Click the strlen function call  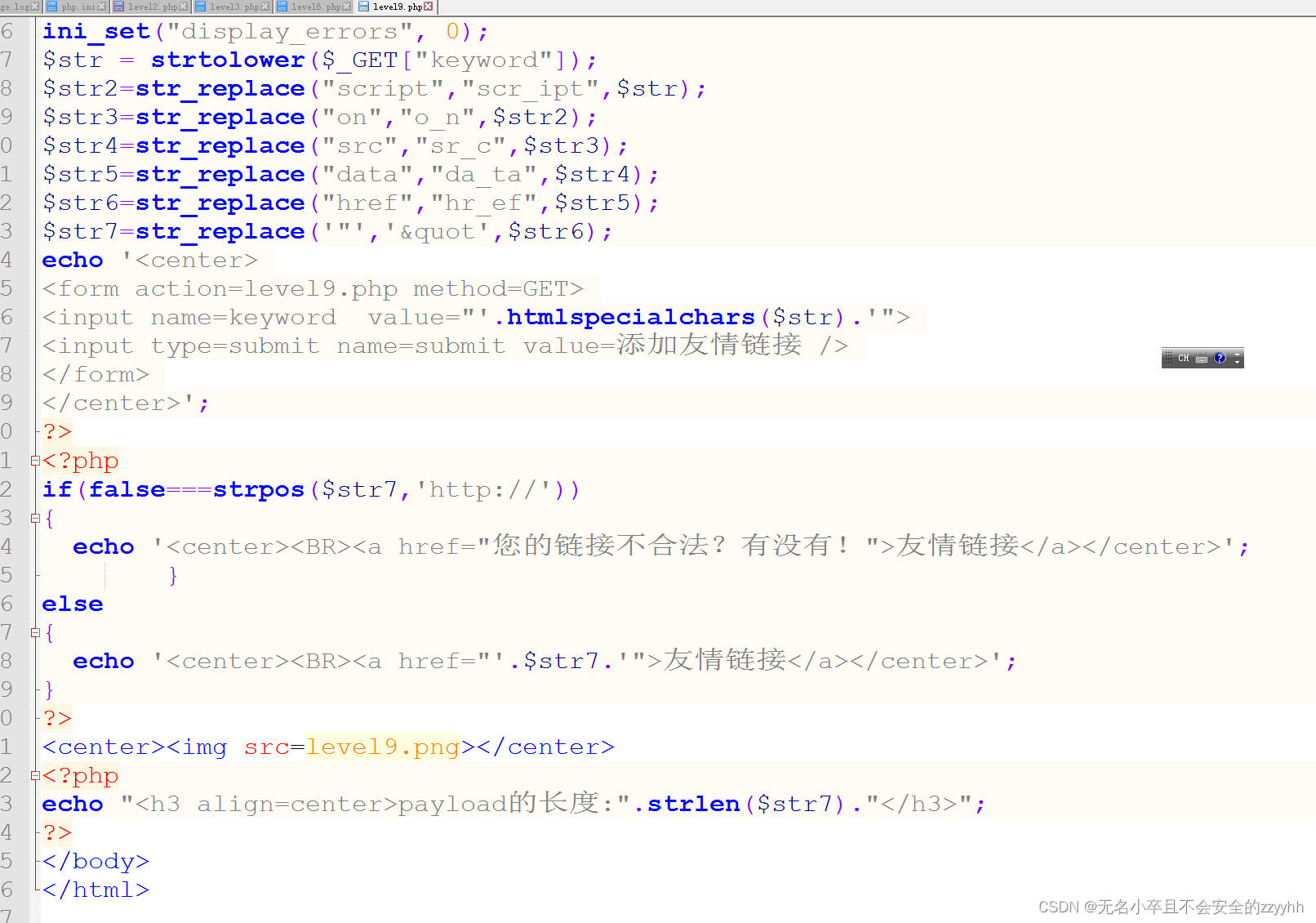(x=694, y=804)
